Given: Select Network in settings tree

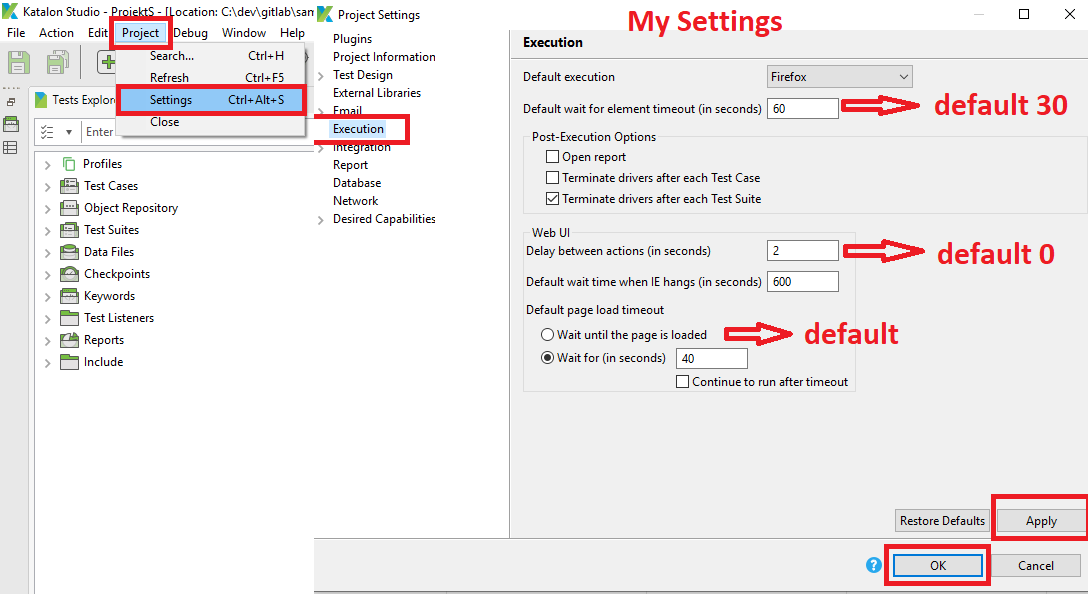Looking at the screenshot, I should tap(355, 201).
